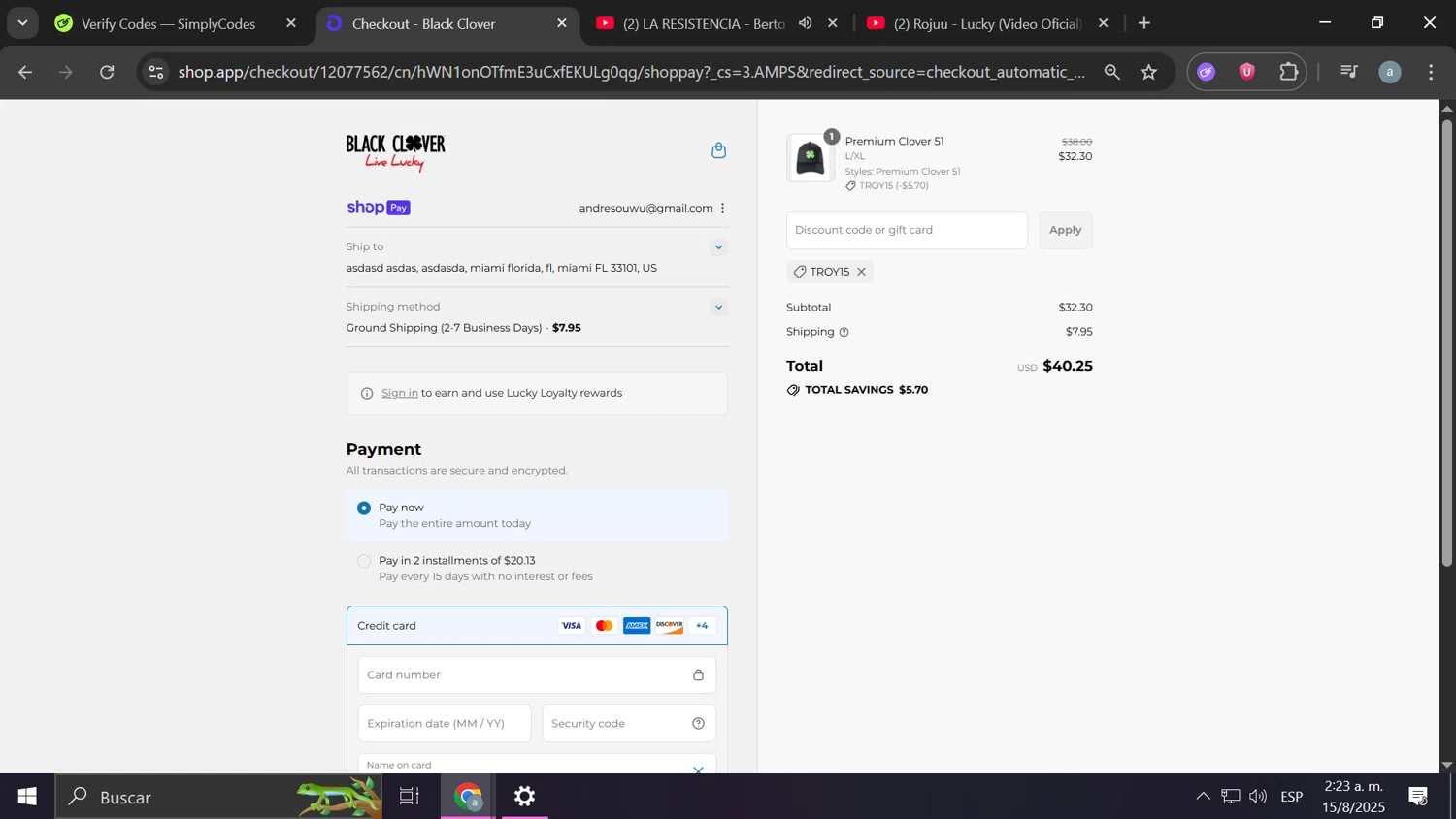The width and height of the screenshot is (1456, 819).
Task: Click the Discount code or gift card field
Action: [907, 231]
